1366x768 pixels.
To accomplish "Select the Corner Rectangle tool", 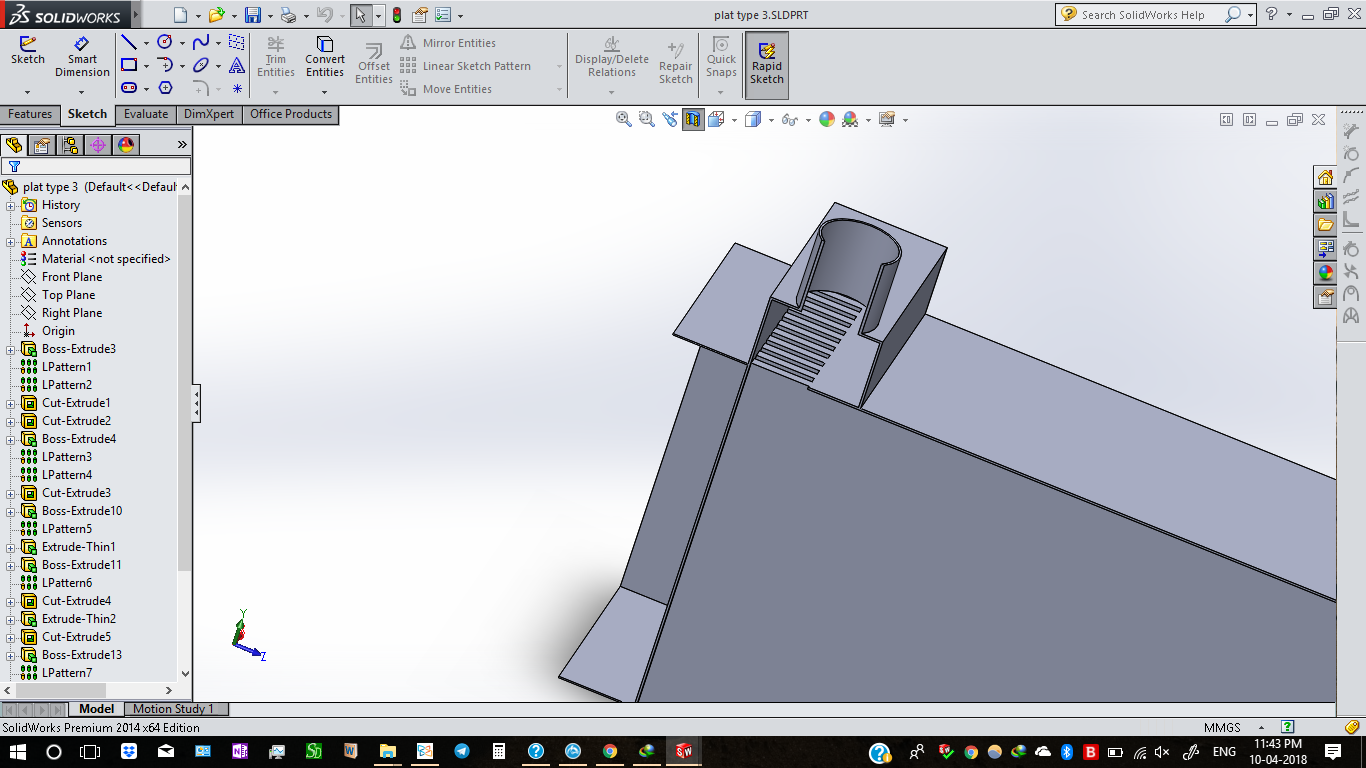I will tap(129, 65).
